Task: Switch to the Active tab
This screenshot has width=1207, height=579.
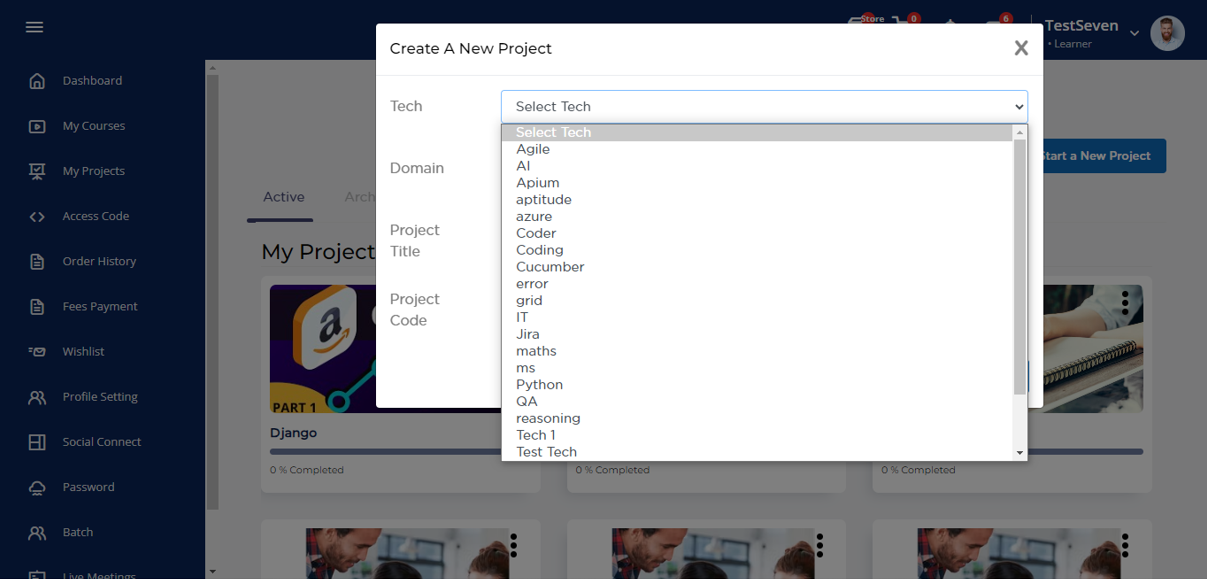Action: [x=283, y=197]
